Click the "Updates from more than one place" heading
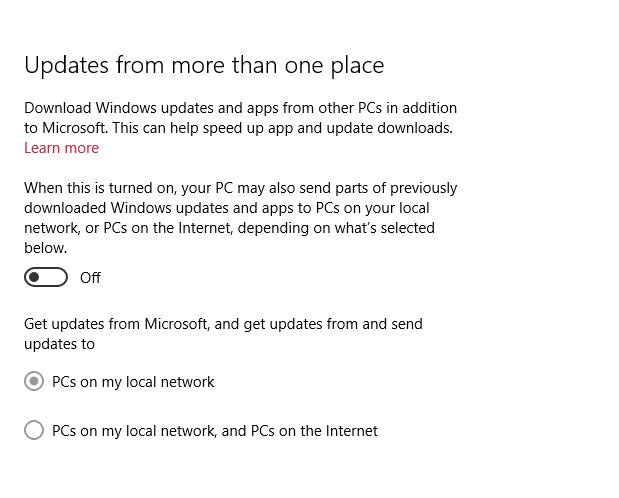This screenshot has width=619, height=498. click(x=204, y=65)
